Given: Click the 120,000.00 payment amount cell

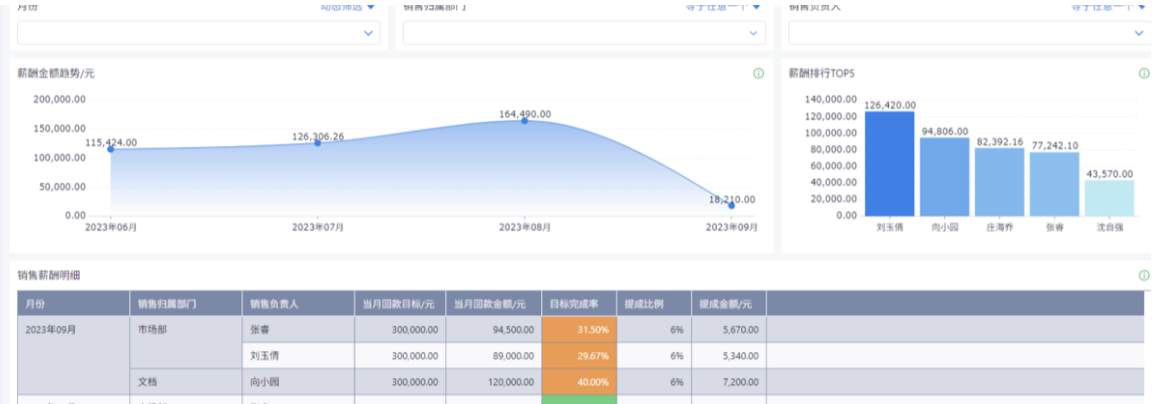Looking at the screenshot, I should click(494, 382).
